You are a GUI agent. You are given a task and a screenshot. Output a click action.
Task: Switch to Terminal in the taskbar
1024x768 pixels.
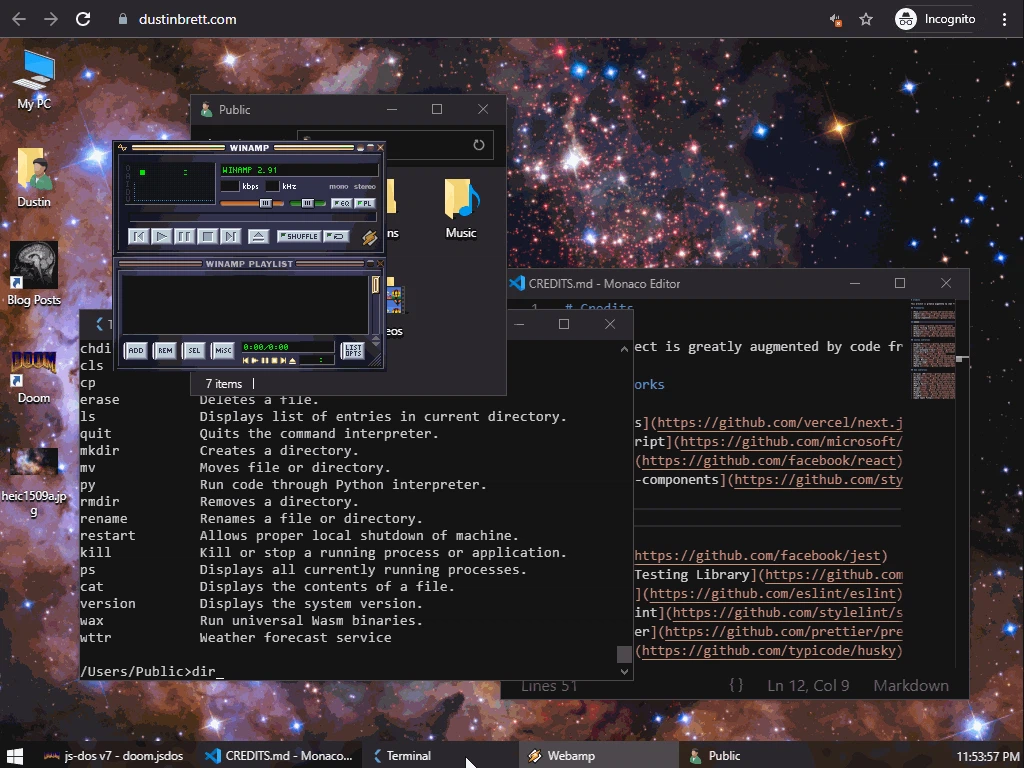400,756
